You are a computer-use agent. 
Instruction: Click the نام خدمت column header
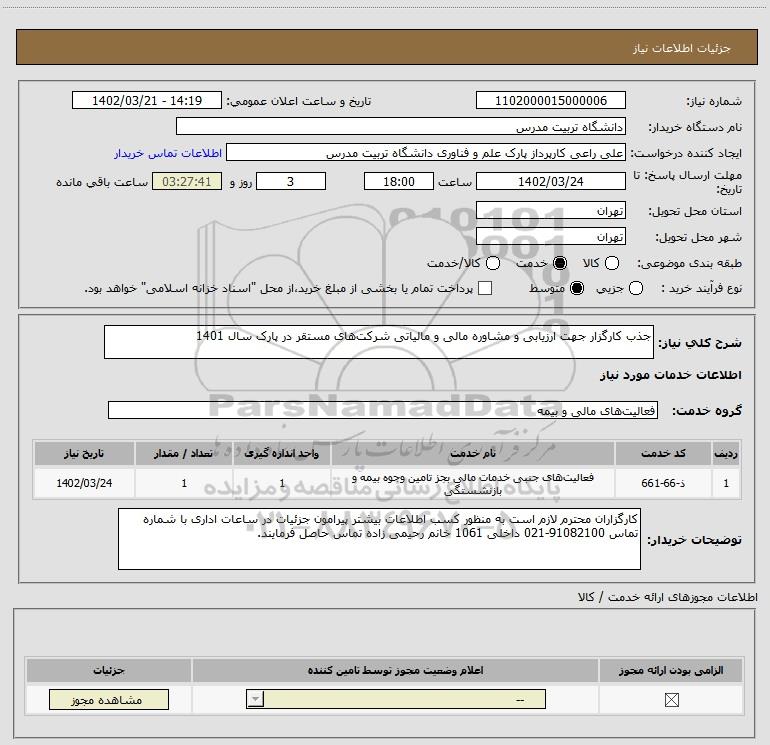(x=473, y=453)
